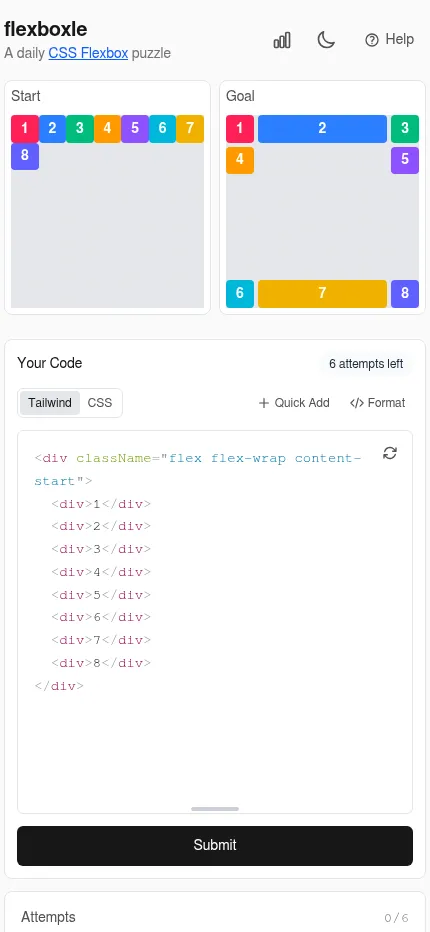
Task: Click Quick Add button
Action: tap(294, 403)
